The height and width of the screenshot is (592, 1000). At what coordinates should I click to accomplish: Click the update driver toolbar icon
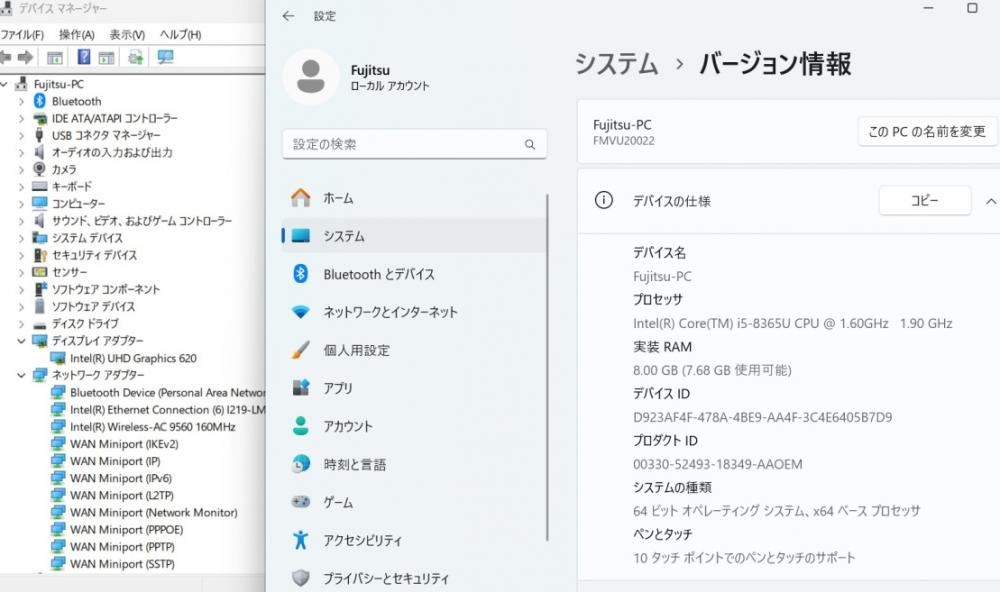coord(135,57)
